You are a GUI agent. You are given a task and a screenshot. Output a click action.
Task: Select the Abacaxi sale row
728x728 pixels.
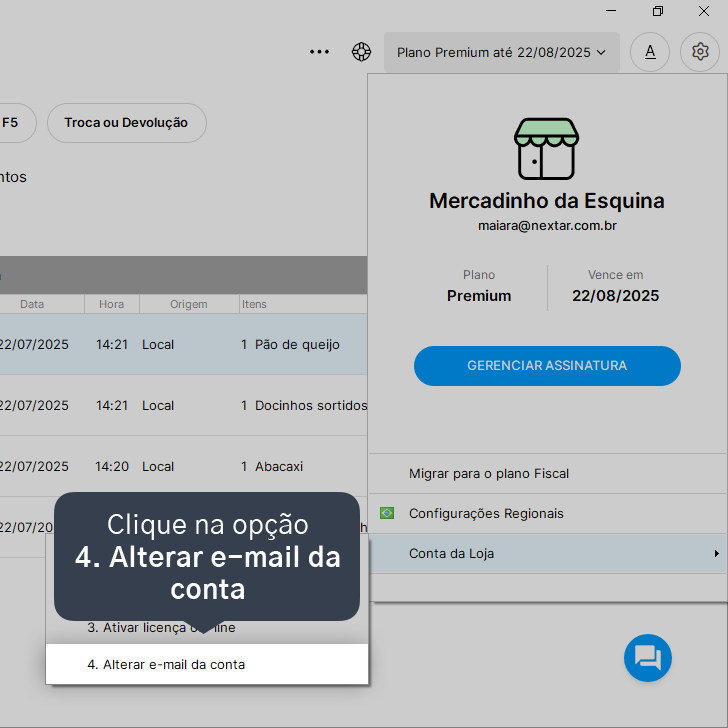(x=183, y=466)
